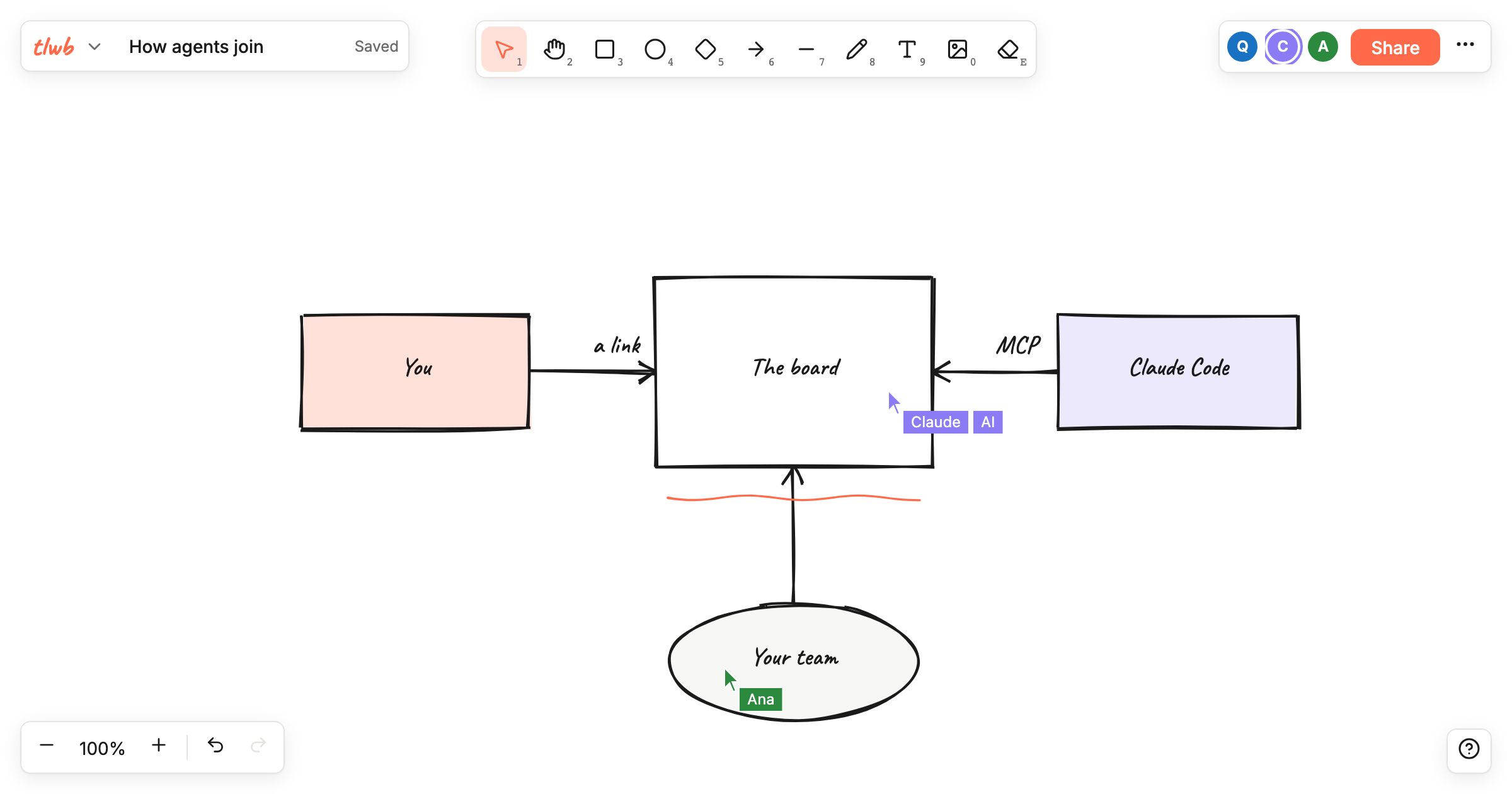
Task: Click the green Ana cursor tag
Action: (760, 699)
